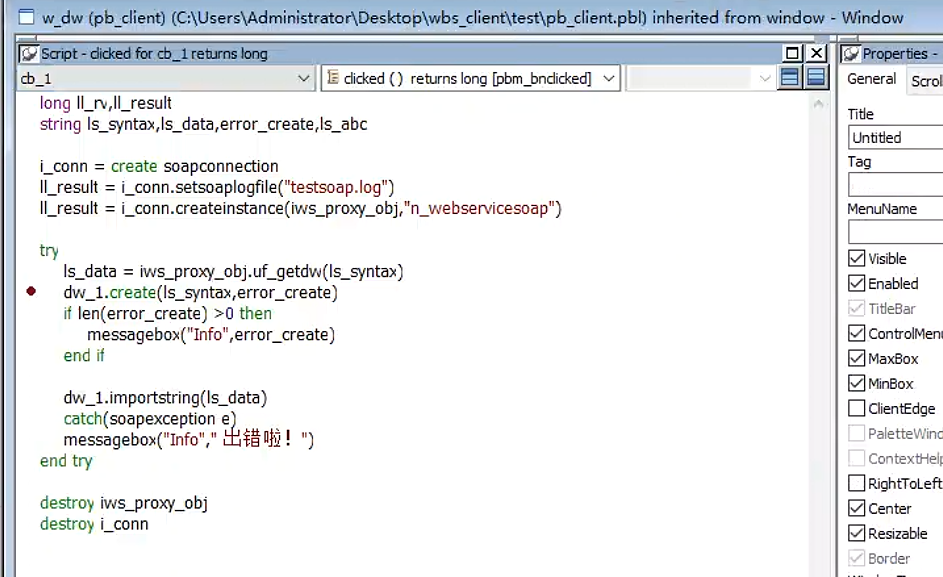Click the 'destroy iws_proxy_obj' line

click(x=123, y=504)
